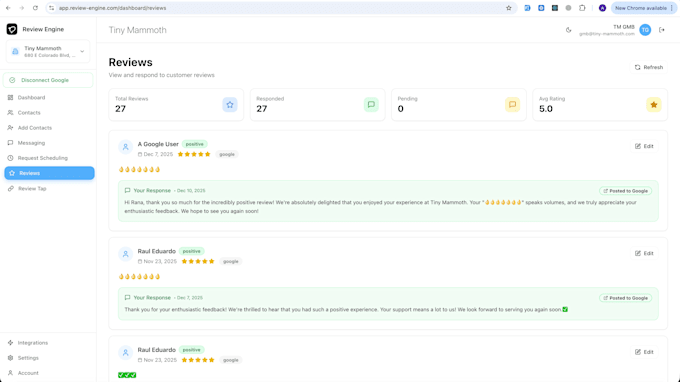This screenshot has width=680, height=382.
Task: Click the five-star rating on Dec 7 review
Action: [x=194, y=154]
